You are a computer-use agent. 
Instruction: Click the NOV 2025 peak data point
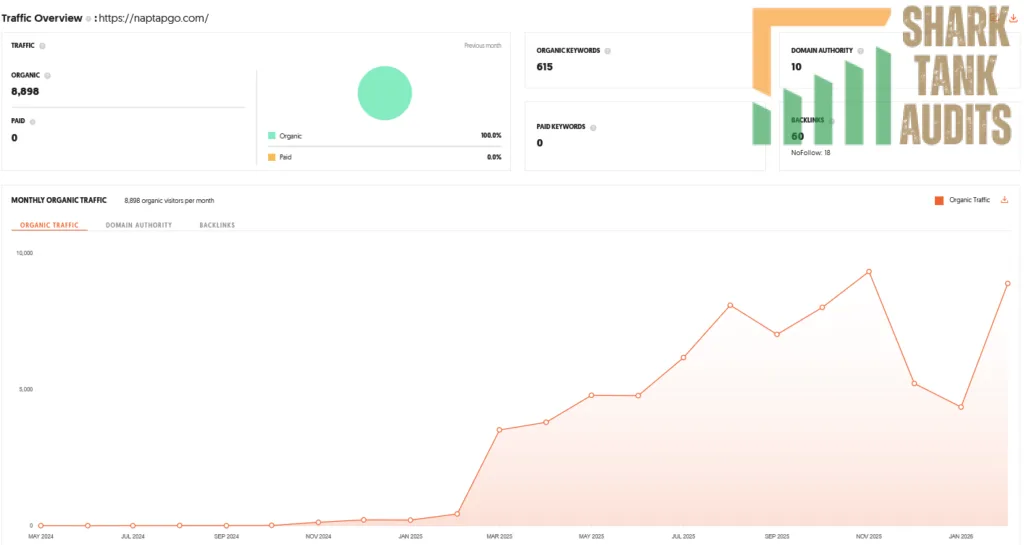pyautogui.click(x=869, y=272)
